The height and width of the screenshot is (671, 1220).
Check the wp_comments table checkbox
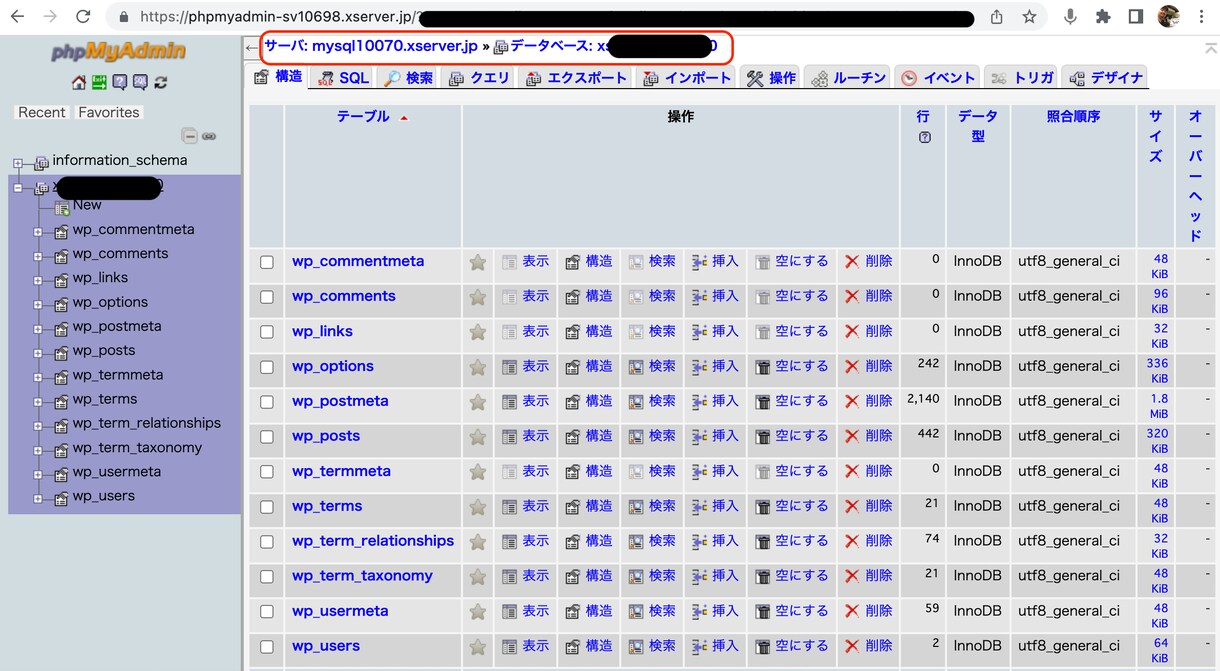tap(267, 297)
